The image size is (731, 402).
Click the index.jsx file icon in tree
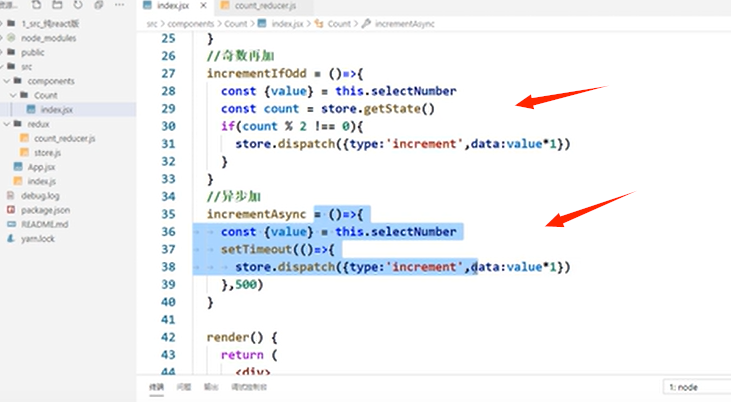point(31,110)
